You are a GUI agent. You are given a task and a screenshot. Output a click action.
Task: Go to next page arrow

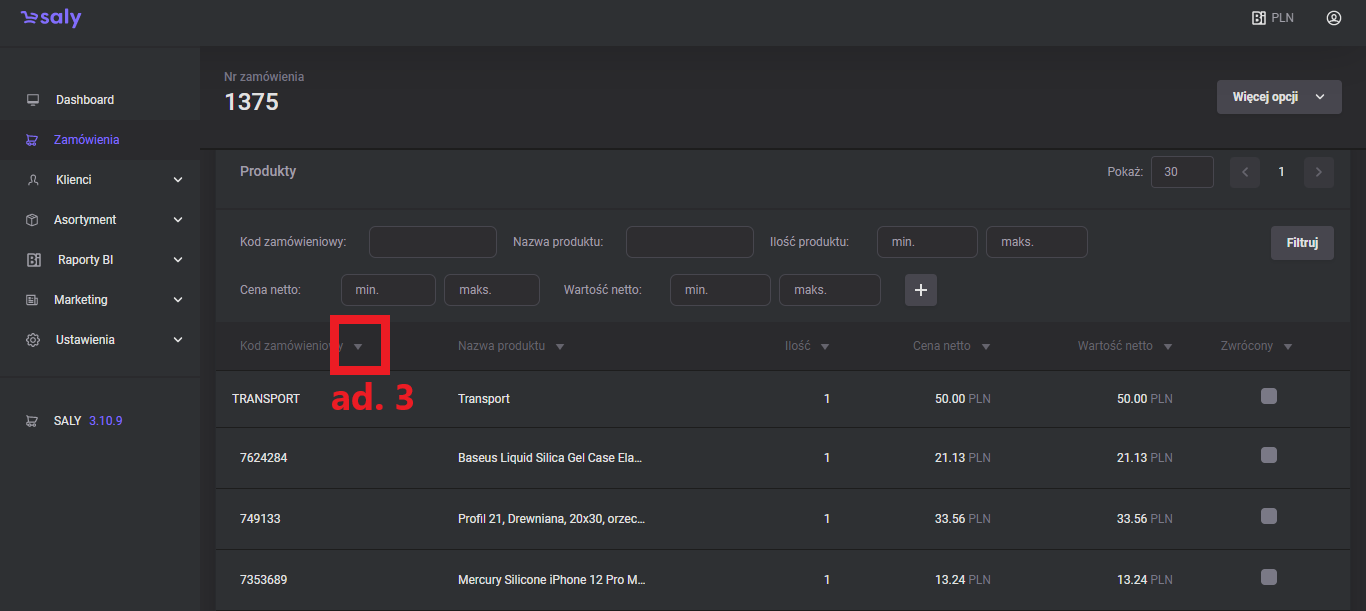[1318, 172]
